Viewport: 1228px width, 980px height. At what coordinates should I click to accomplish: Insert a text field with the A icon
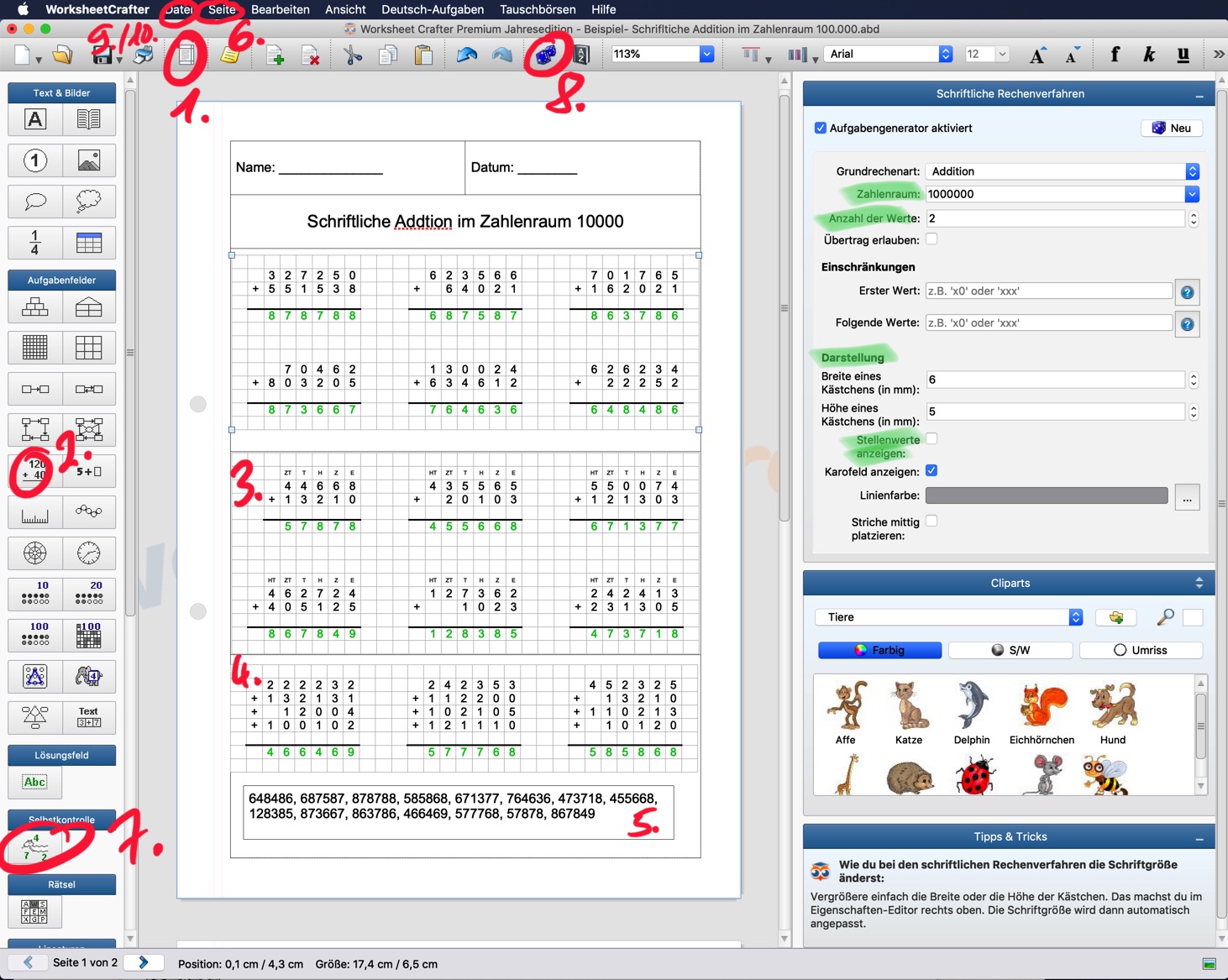pos(34,119)
